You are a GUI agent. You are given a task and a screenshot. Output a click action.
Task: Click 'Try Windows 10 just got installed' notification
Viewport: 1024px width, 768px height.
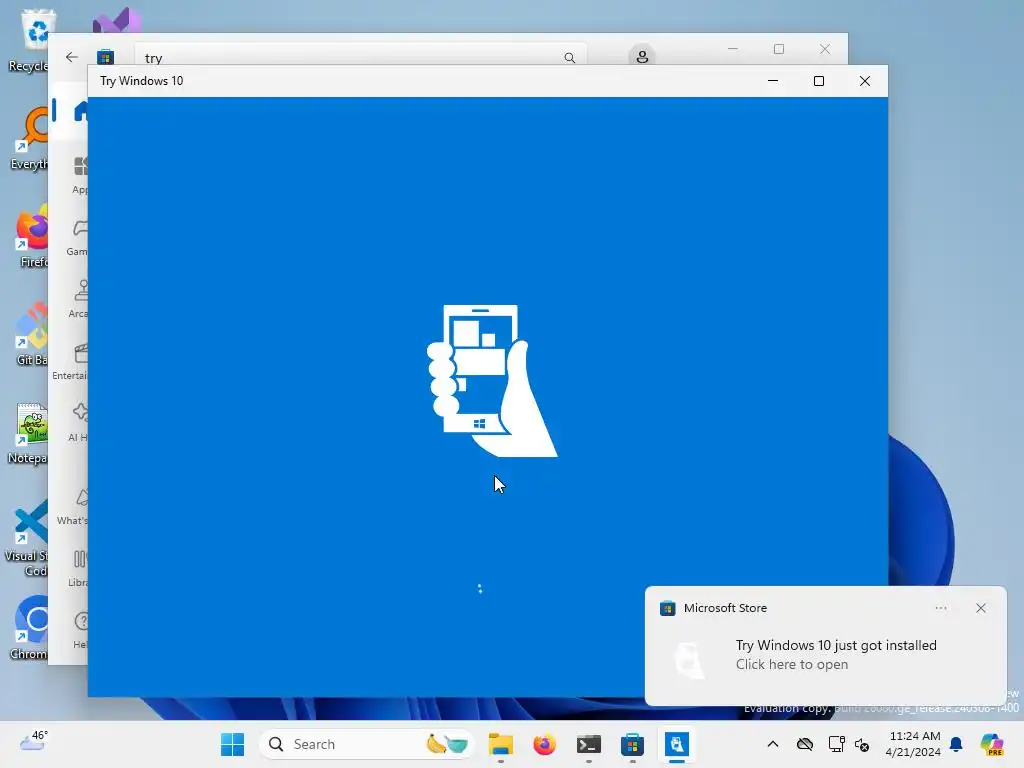(x=836, y=645)
